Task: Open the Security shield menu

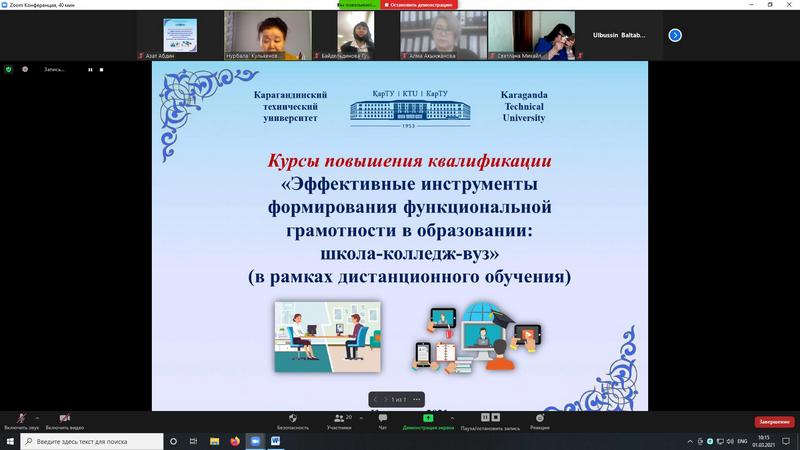Action: tap(293, 421)
